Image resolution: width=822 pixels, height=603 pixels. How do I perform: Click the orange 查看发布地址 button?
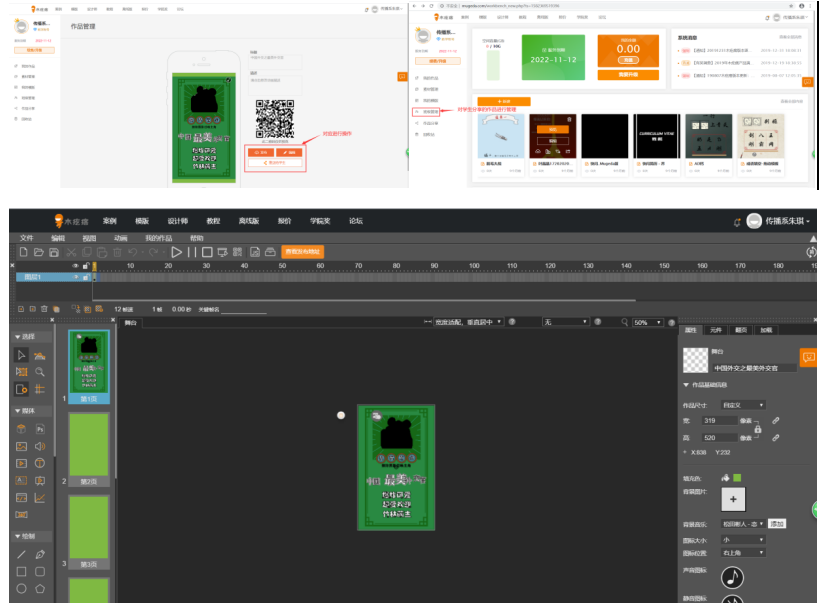click(302, 252)
